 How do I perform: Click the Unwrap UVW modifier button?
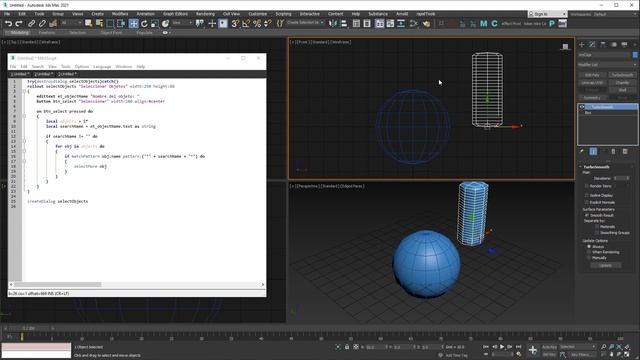point(592,82)
